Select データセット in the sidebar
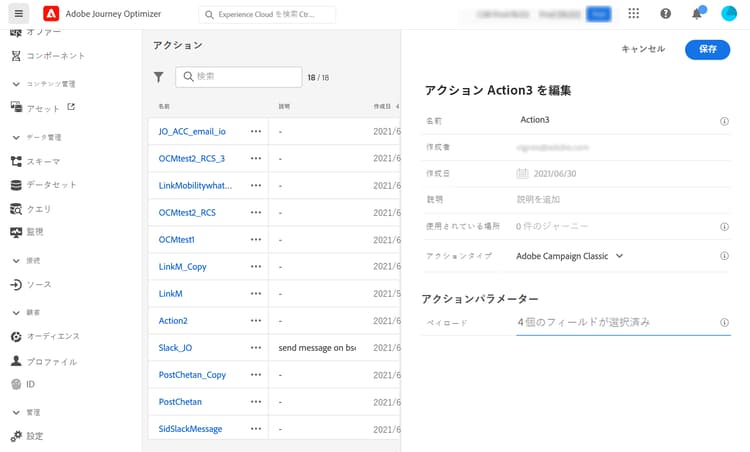 click(x=52, y=185)
